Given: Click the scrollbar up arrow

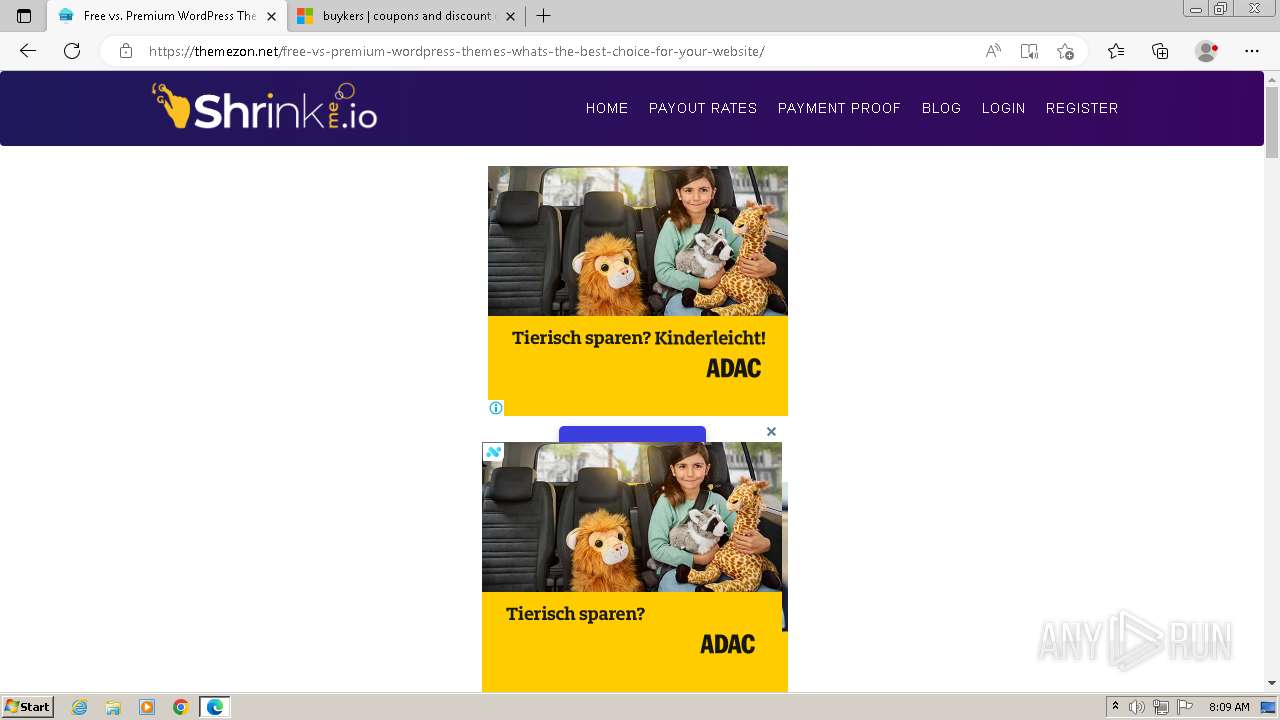Looking at the screenshot, I should tap(1272, 79).
